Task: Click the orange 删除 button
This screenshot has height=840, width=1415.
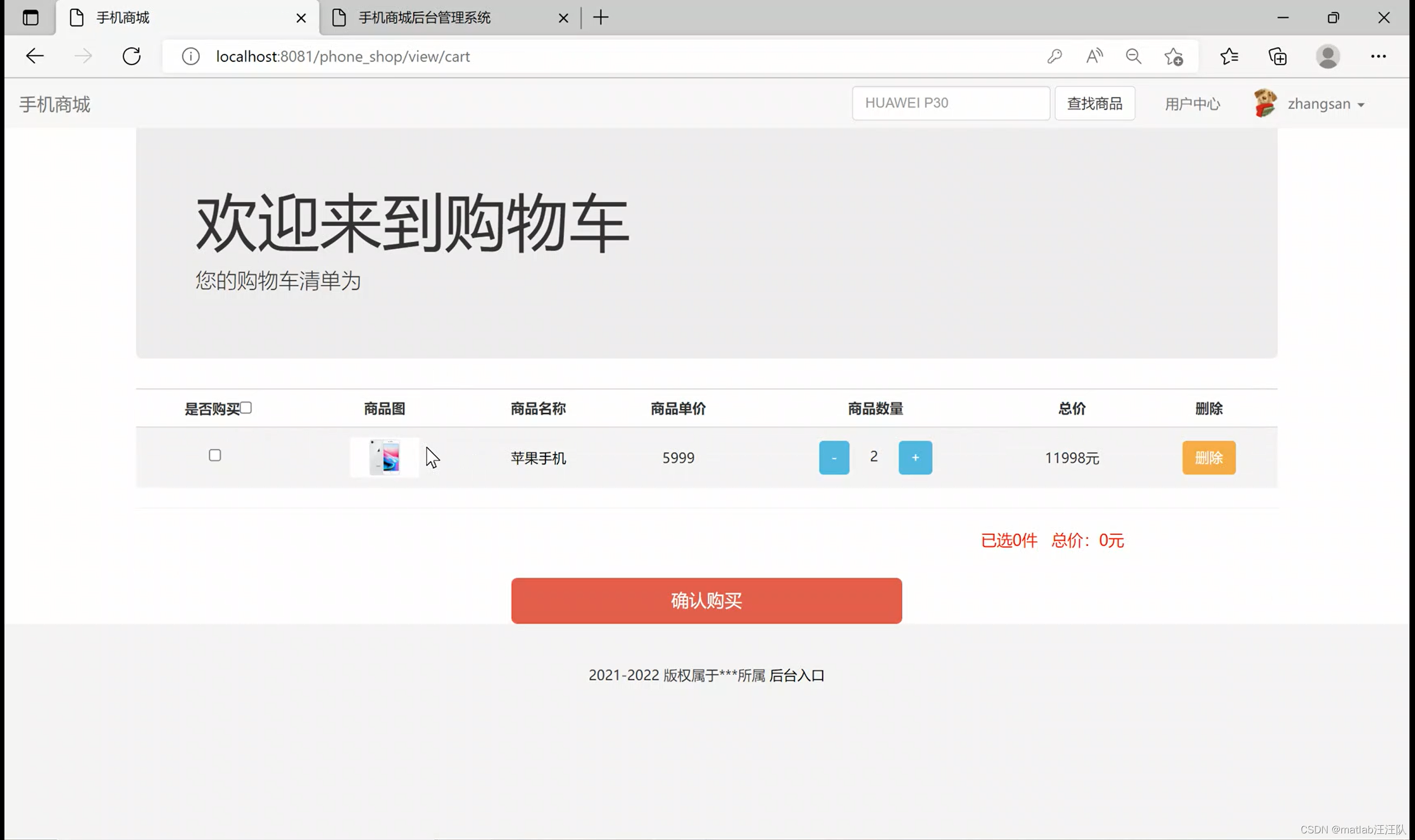Action: pyautogui.click(x=1208, y=458)
